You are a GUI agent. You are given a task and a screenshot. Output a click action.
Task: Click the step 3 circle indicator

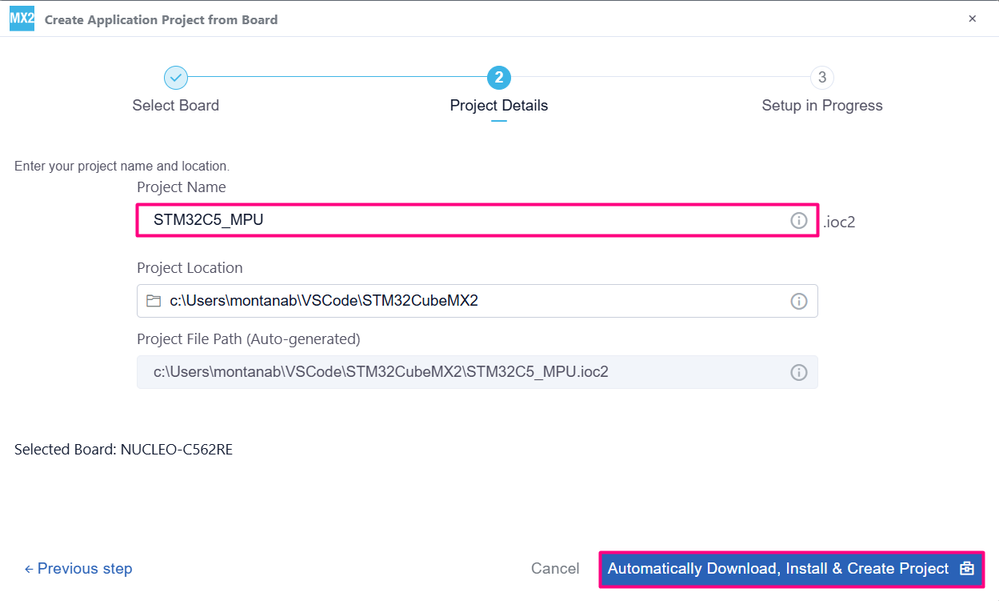[x=822, y=78]
